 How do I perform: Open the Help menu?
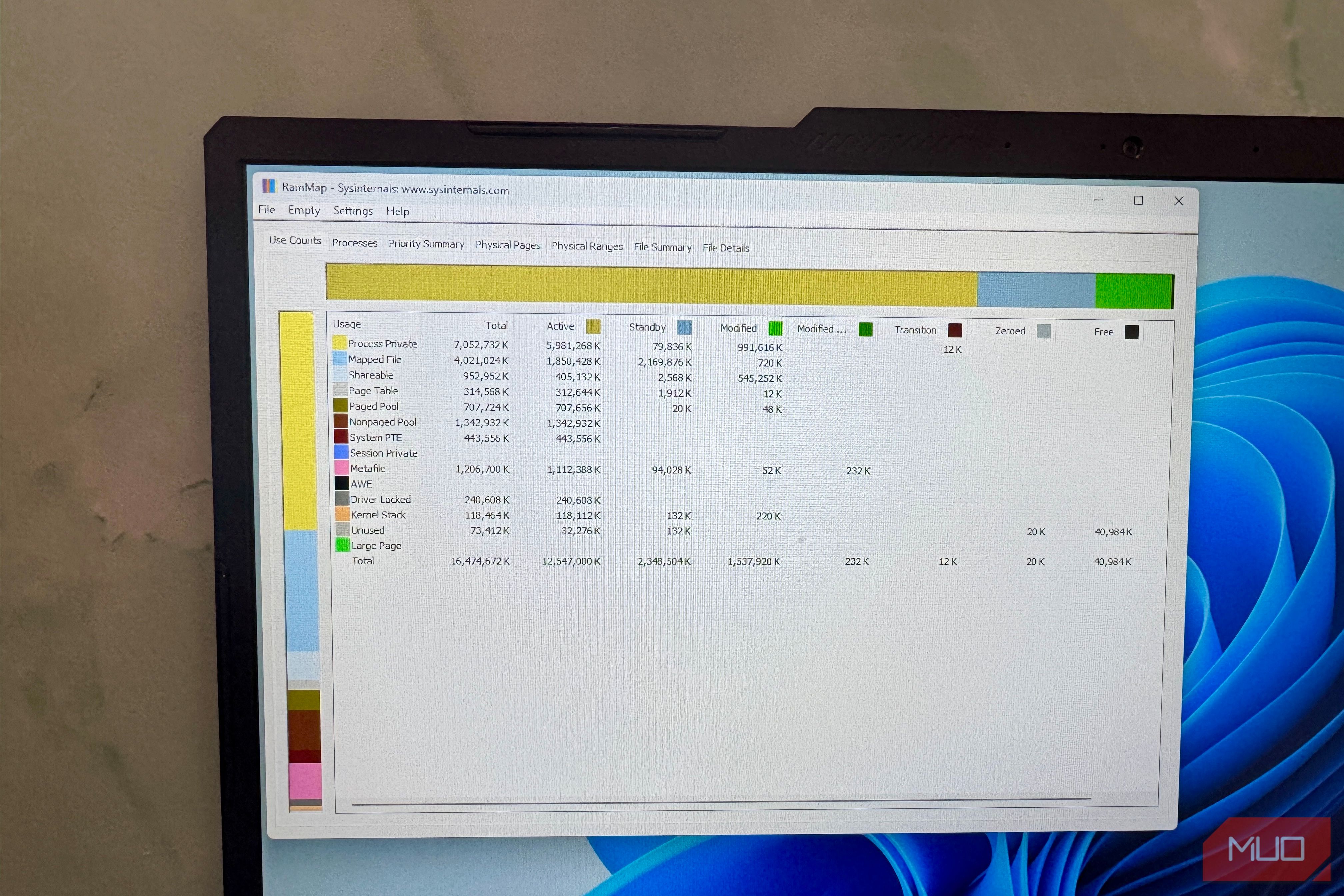click(x=398, y=211)
